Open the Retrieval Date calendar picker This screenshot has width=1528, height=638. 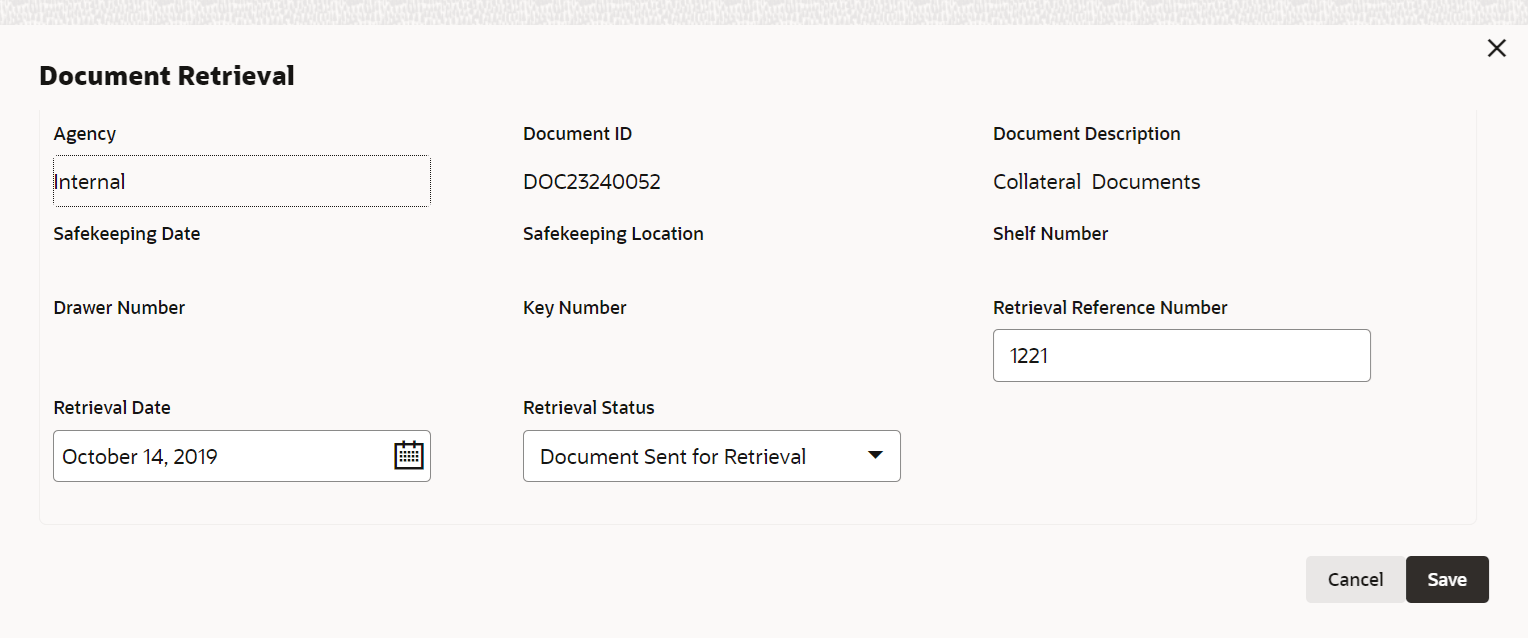coord(409,456)
